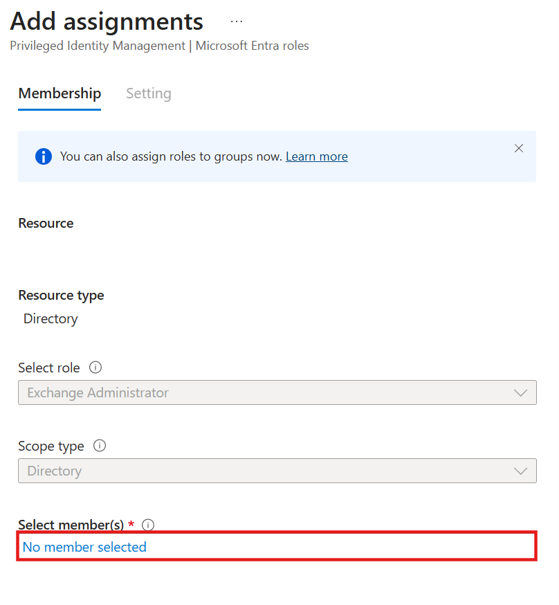Open the ellipsis menu beside Add assignments
This screenshot has width=559, height=605.
pos(236,22)
